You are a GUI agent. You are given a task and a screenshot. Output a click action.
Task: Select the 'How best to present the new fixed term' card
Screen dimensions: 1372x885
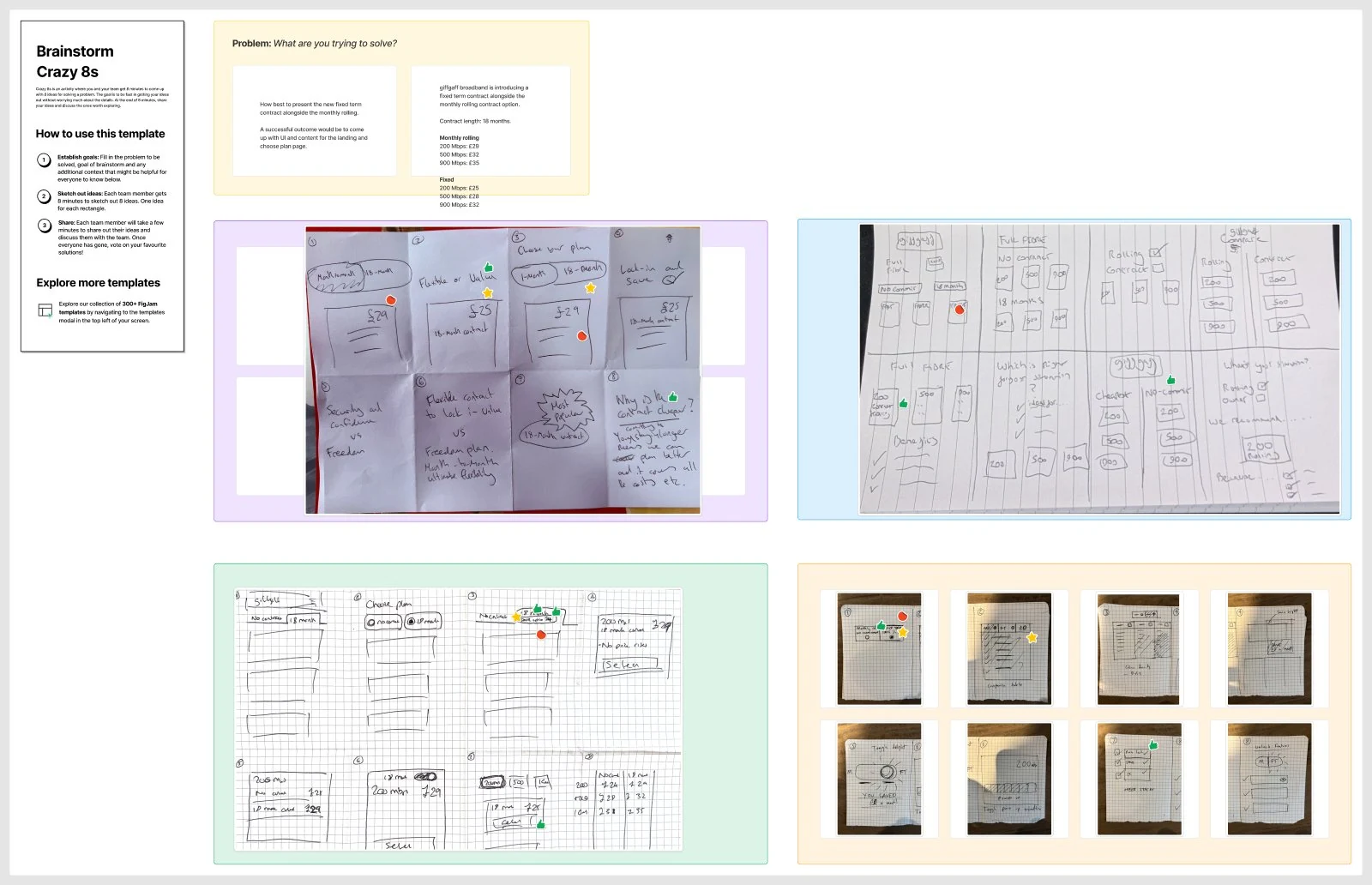tap(315, 121)
